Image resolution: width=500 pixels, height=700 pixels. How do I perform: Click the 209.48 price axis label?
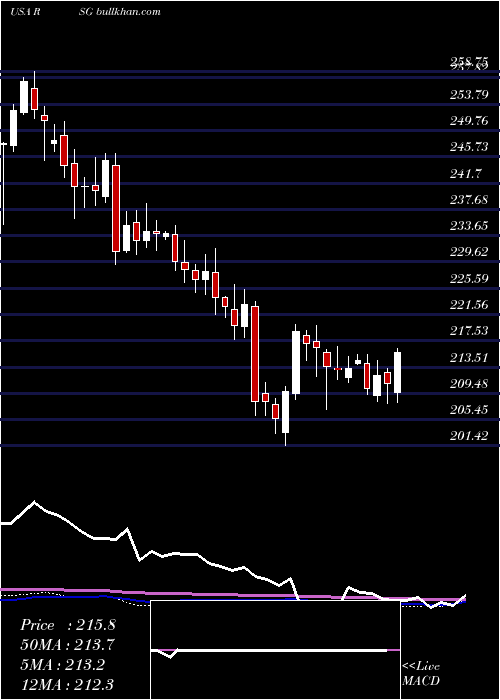[x=469, y=383]
